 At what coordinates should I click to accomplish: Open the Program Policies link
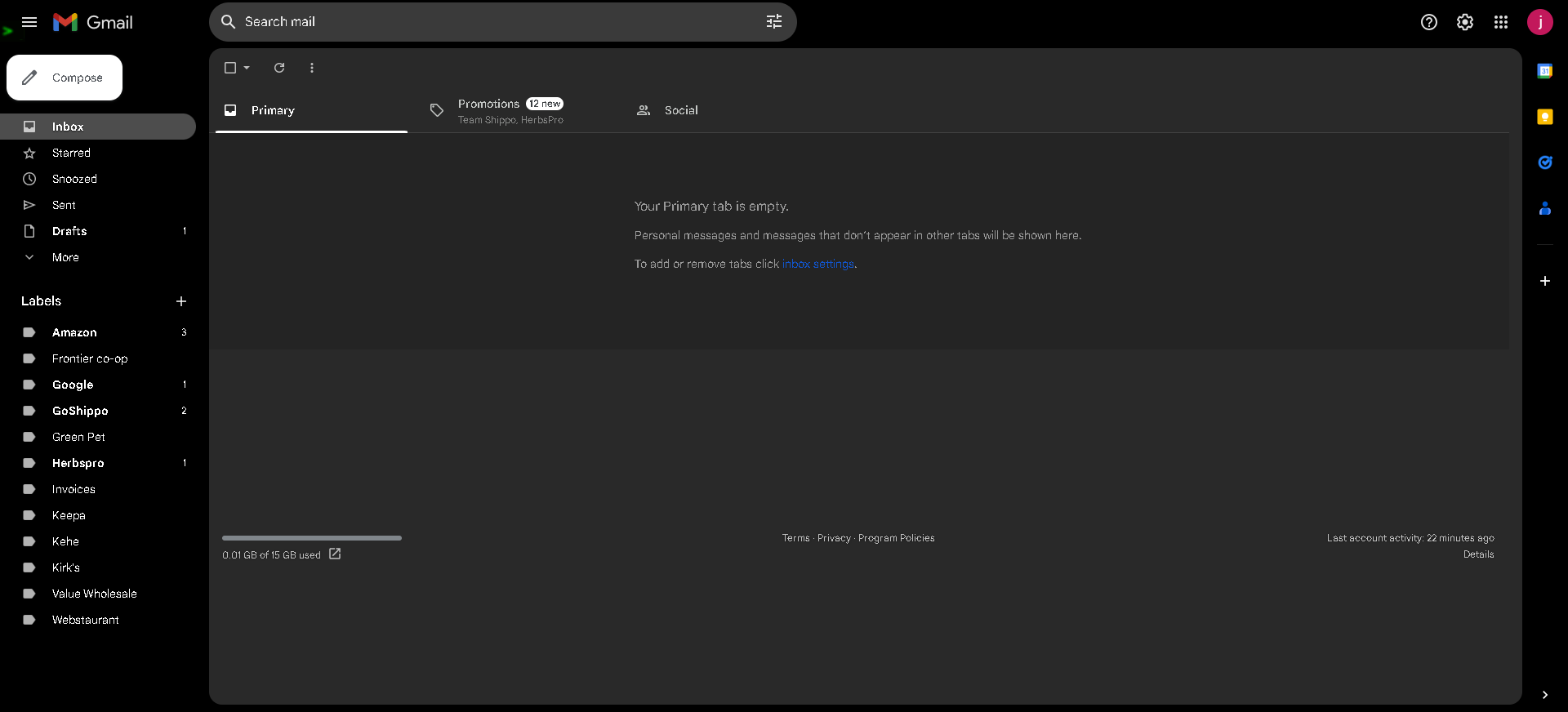[x=897, y=538]
